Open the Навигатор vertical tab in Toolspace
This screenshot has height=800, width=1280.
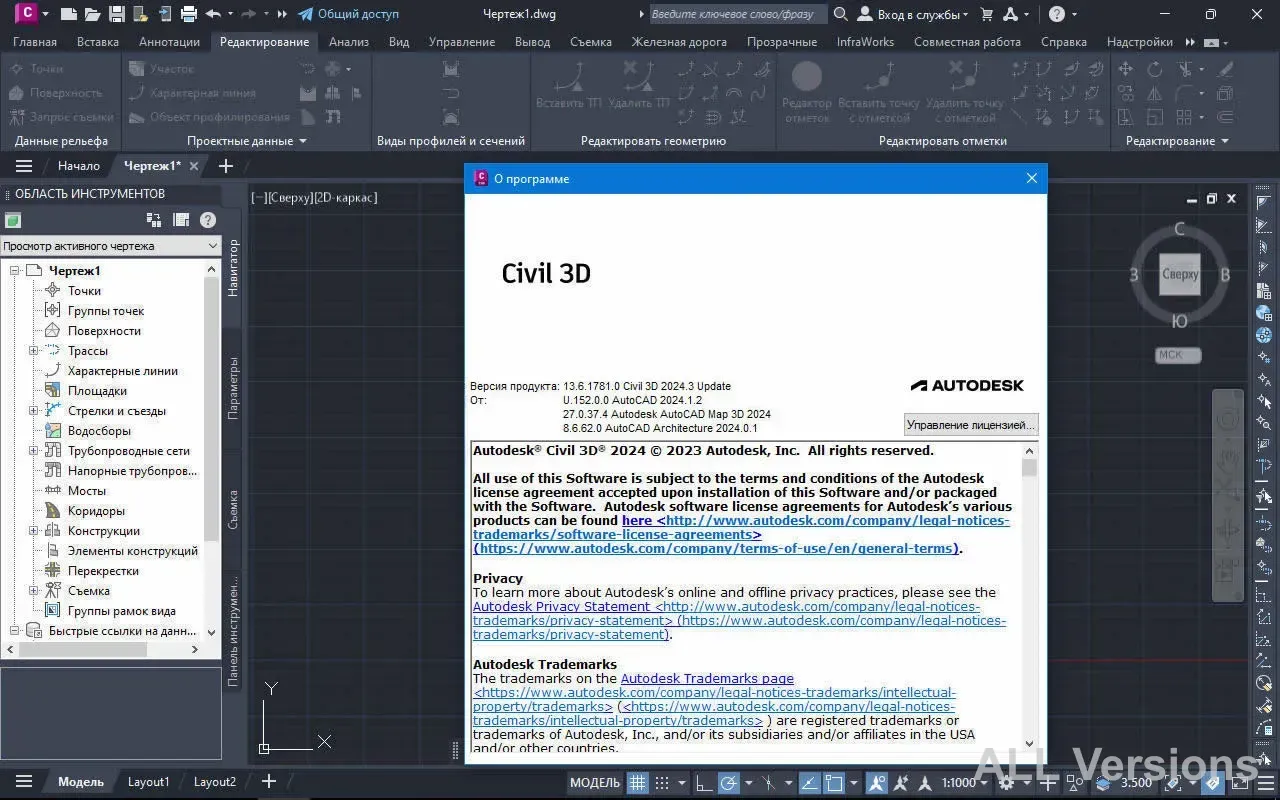pyautogui.click(x=233, y=268)
